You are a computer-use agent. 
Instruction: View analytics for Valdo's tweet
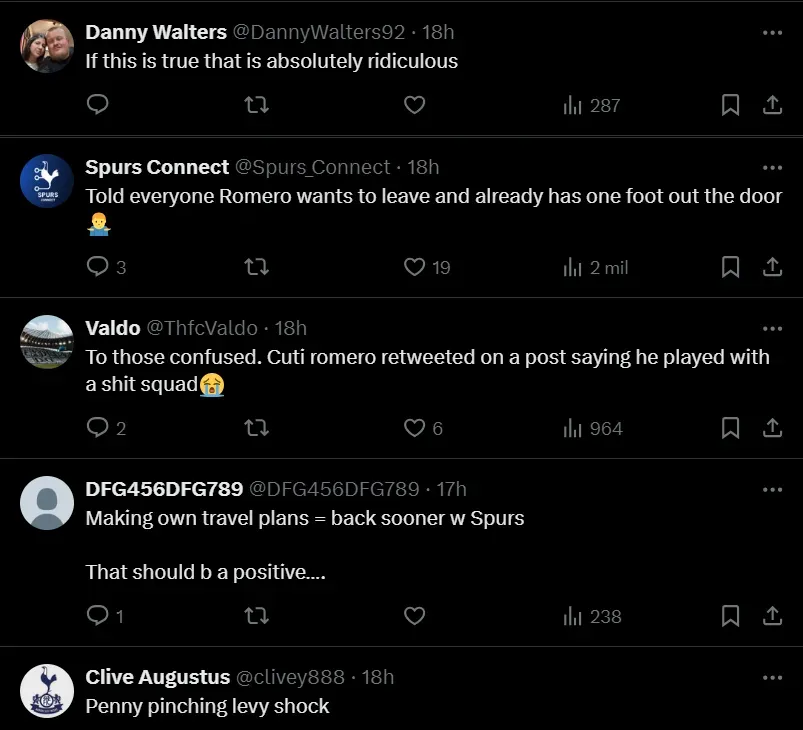tap(593, 428)
